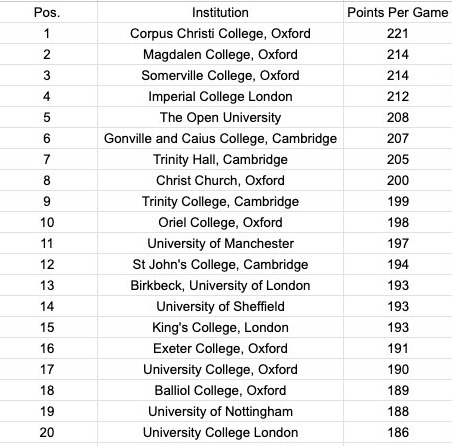The width and height of the screenshot is (452, 446).
Task: Click the cell with value 200
Action: (x=398, y=180)
